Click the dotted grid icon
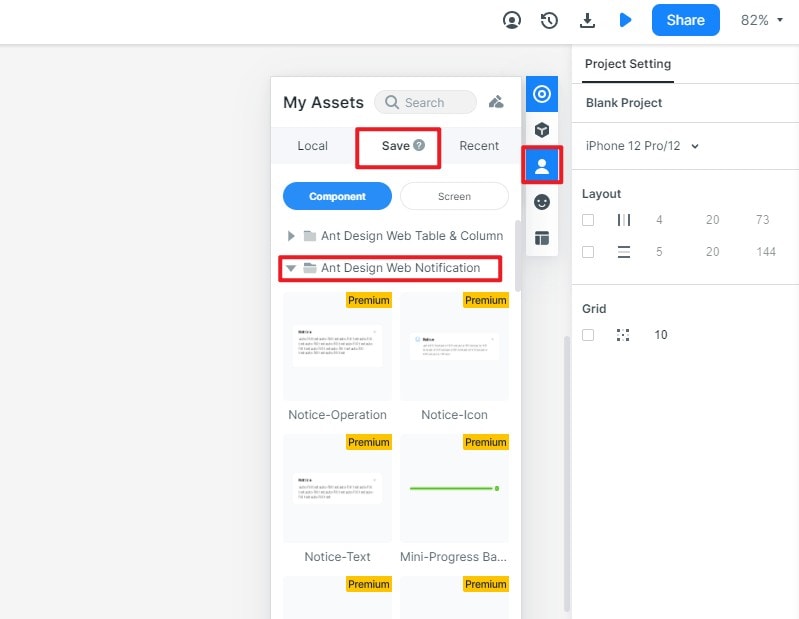 pos(623,335)
